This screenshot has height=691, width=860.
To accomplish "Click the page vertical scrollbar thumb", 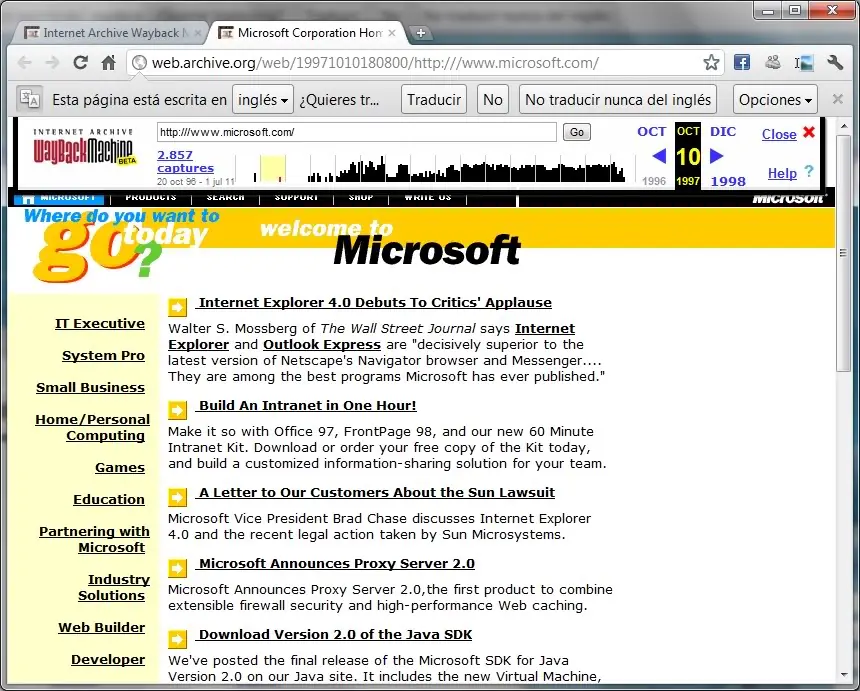I will click(844, 252).
